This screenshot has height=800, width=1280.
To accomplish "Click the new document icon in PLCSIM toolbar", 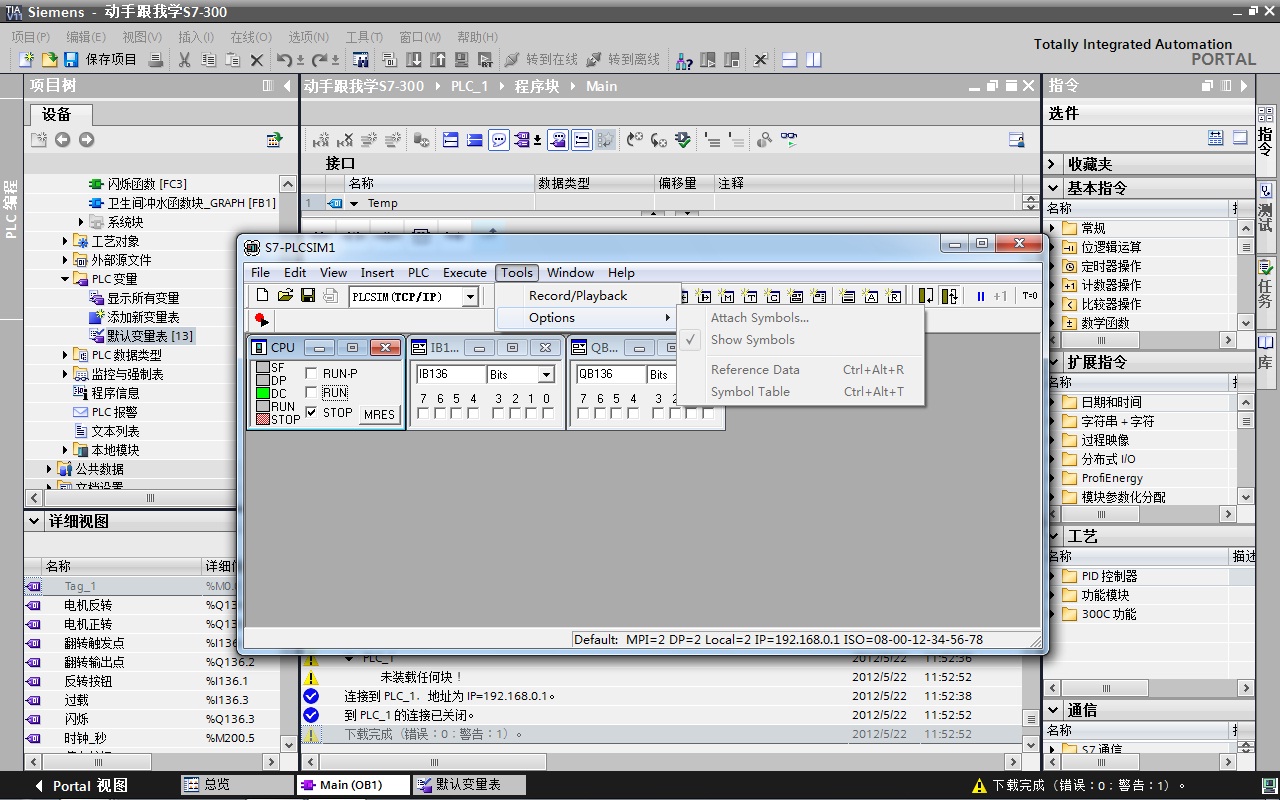I will [x=262, y=295].
